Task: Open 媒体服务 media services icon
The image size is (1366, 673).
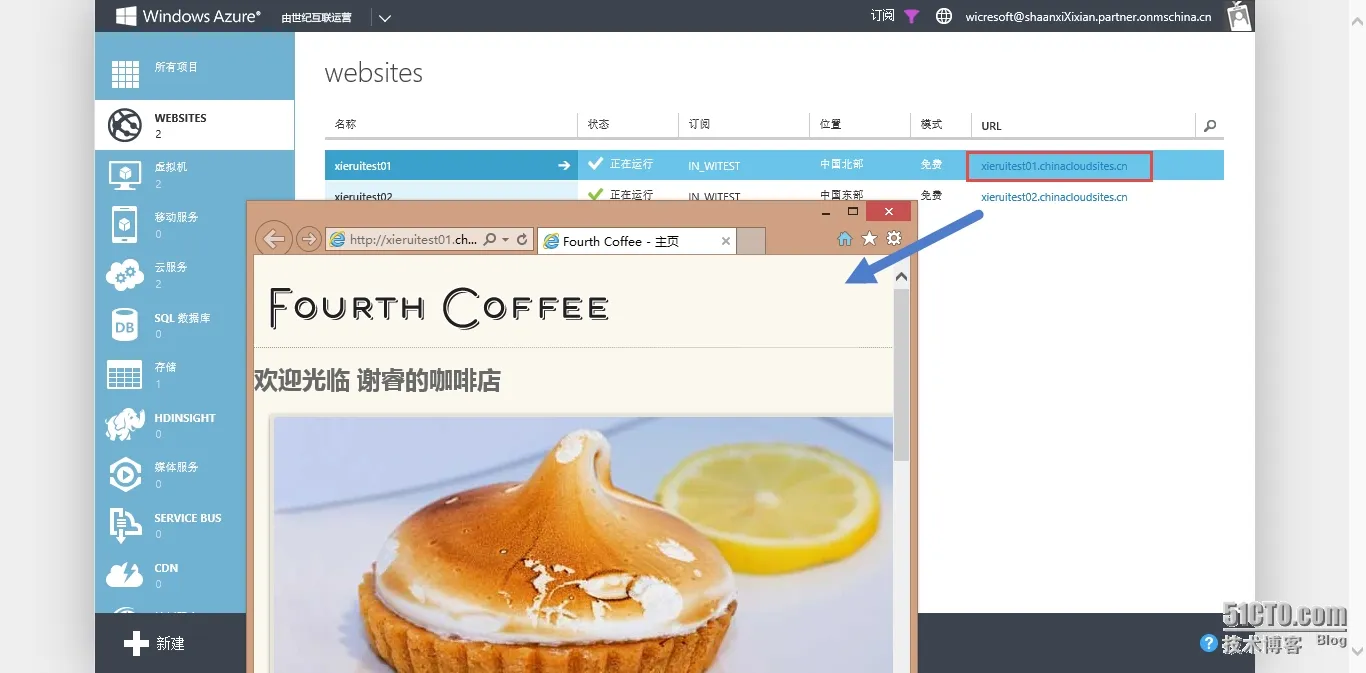Action: pos(125,475)
